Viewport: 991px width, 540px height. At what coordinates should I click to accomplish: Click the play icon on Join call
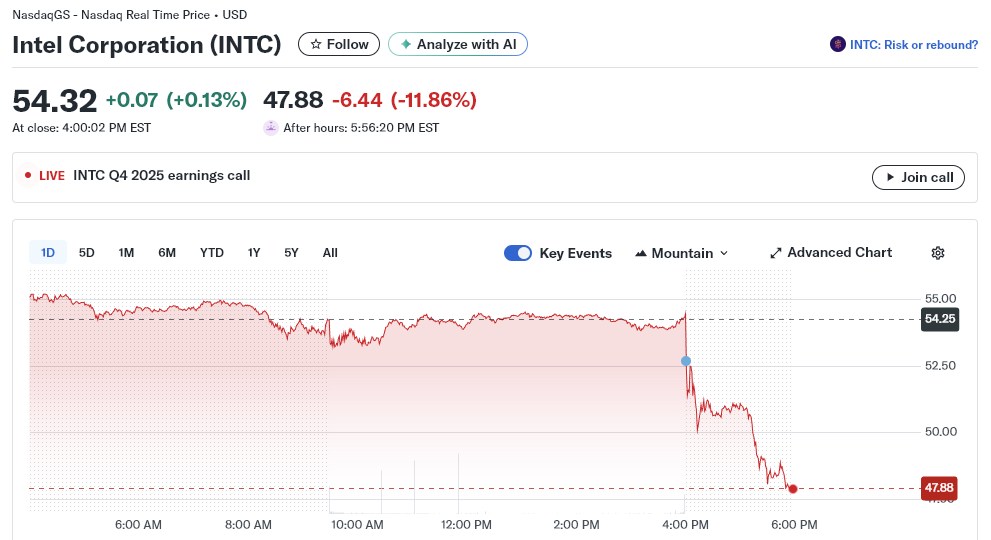[889, 177]
